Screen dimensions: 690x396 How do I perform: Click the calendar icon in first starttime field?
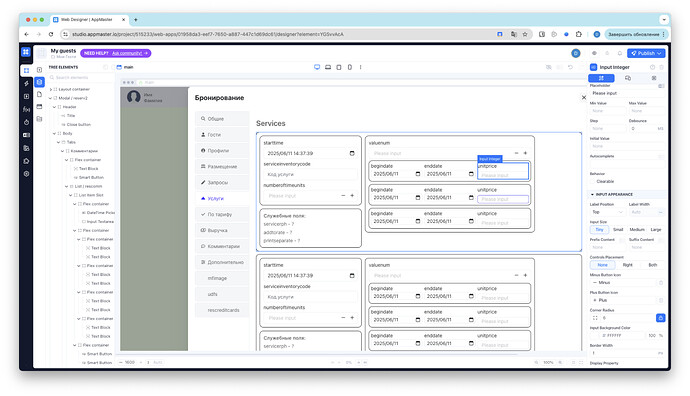click(x=352, y=153)
